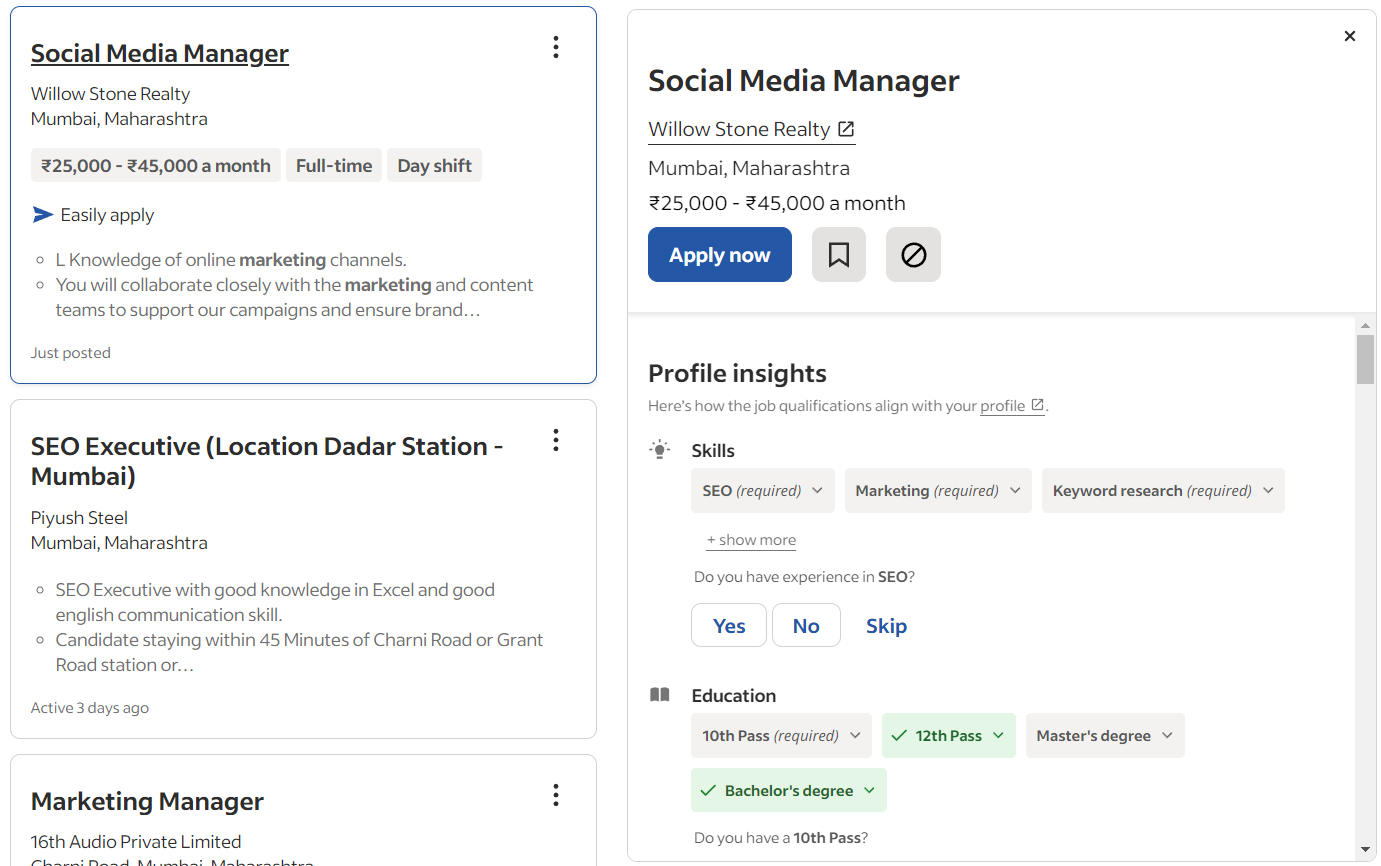Click Just posted label
The height and width of the screenshot is (866, 1381).
(71, 353)
